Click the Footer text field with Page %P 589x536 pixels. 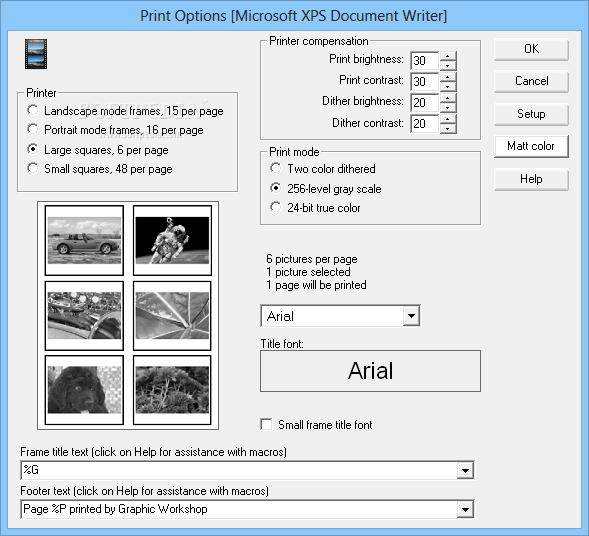coord(239,510)
